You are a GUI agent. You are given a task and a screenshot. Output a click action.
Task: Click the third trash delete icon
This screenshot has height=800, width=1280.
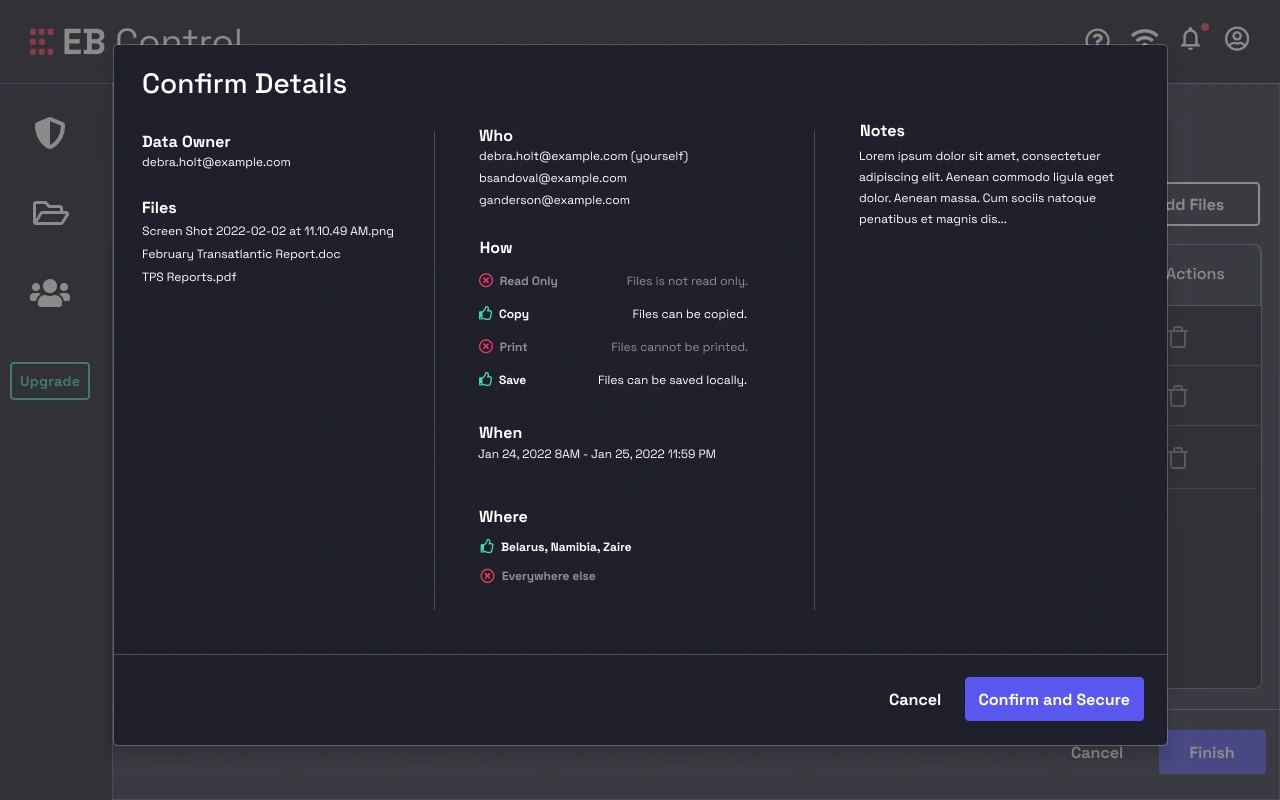pos(1178,458)
